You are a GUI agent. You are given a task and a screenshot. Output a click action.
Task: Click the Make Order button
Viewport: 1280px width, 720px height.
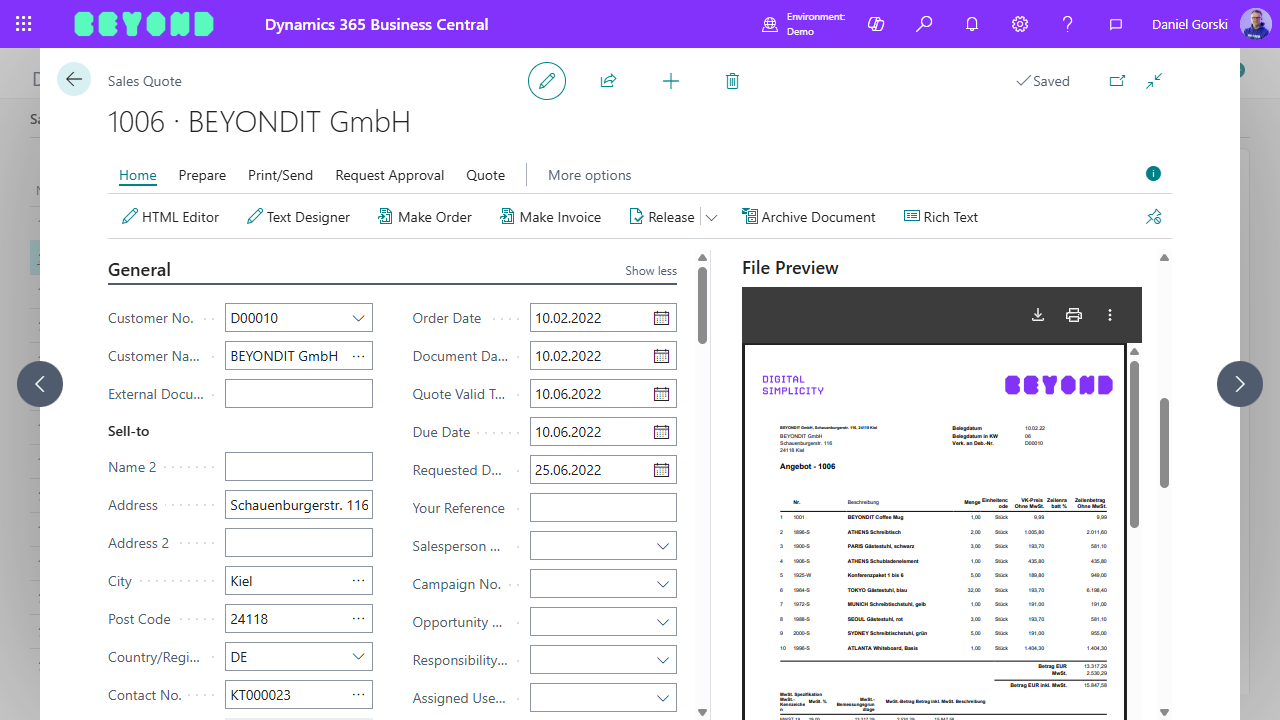coord(425,217)
